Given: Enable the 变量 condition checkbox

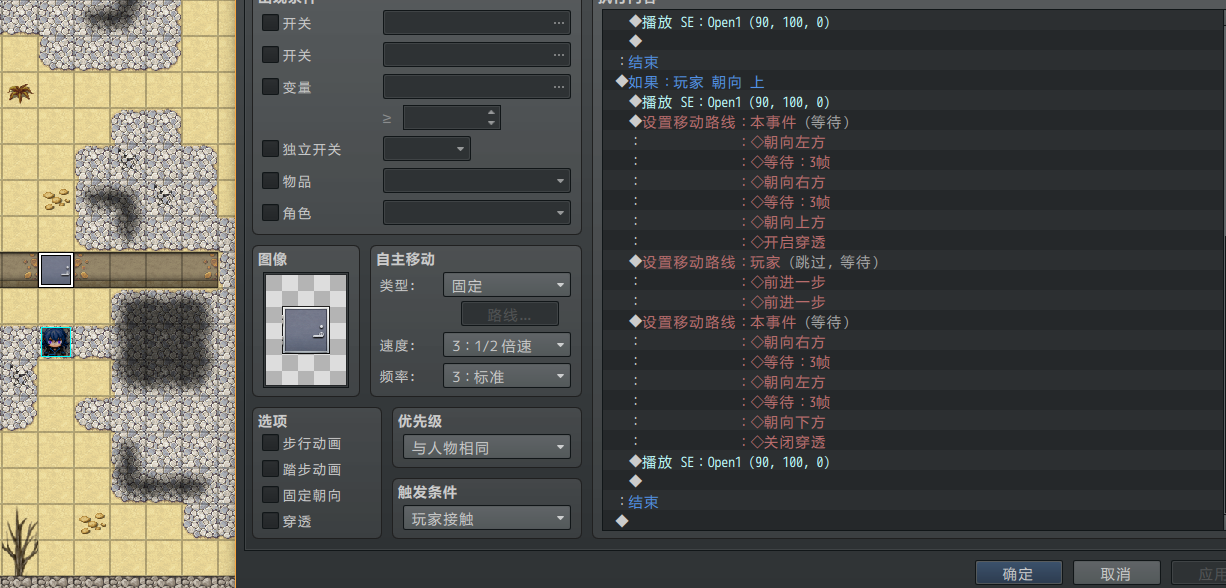Looking at the screenshot, I should point(270,87).
